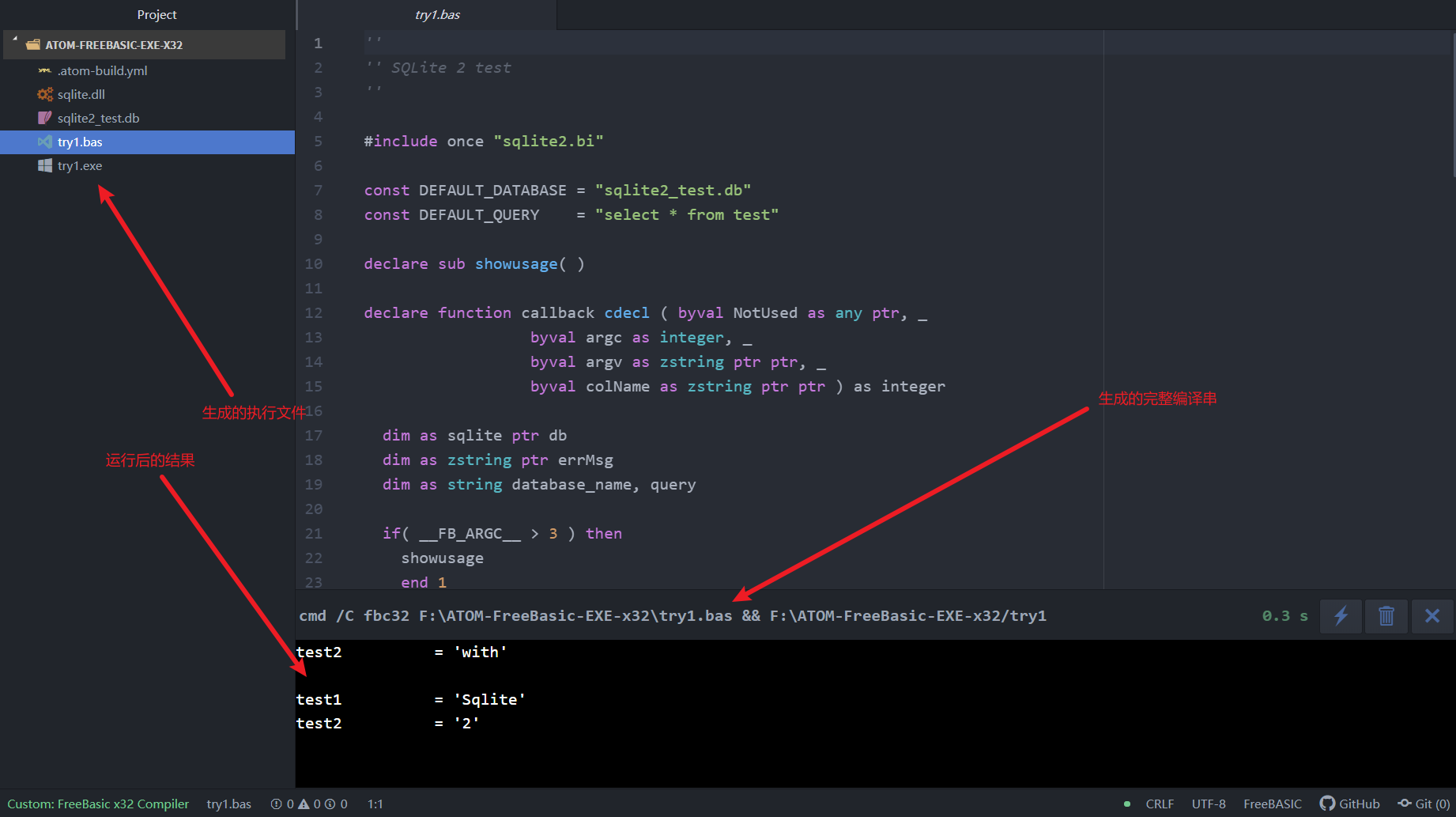Screen dimensions: 1456x817
Task: Click errMsg on line 18
Action: coord(585,460)
